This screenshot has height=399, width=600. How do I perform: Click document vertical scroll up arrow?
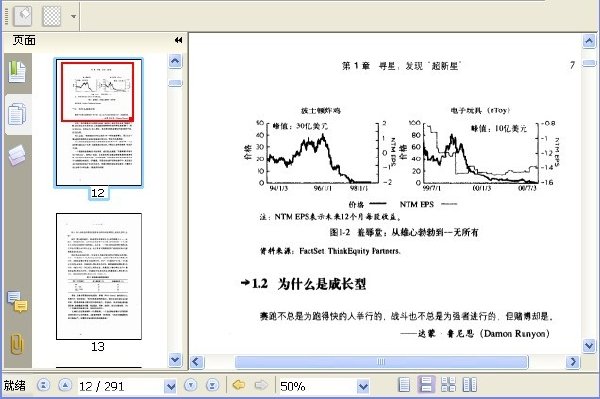[589, 41]
